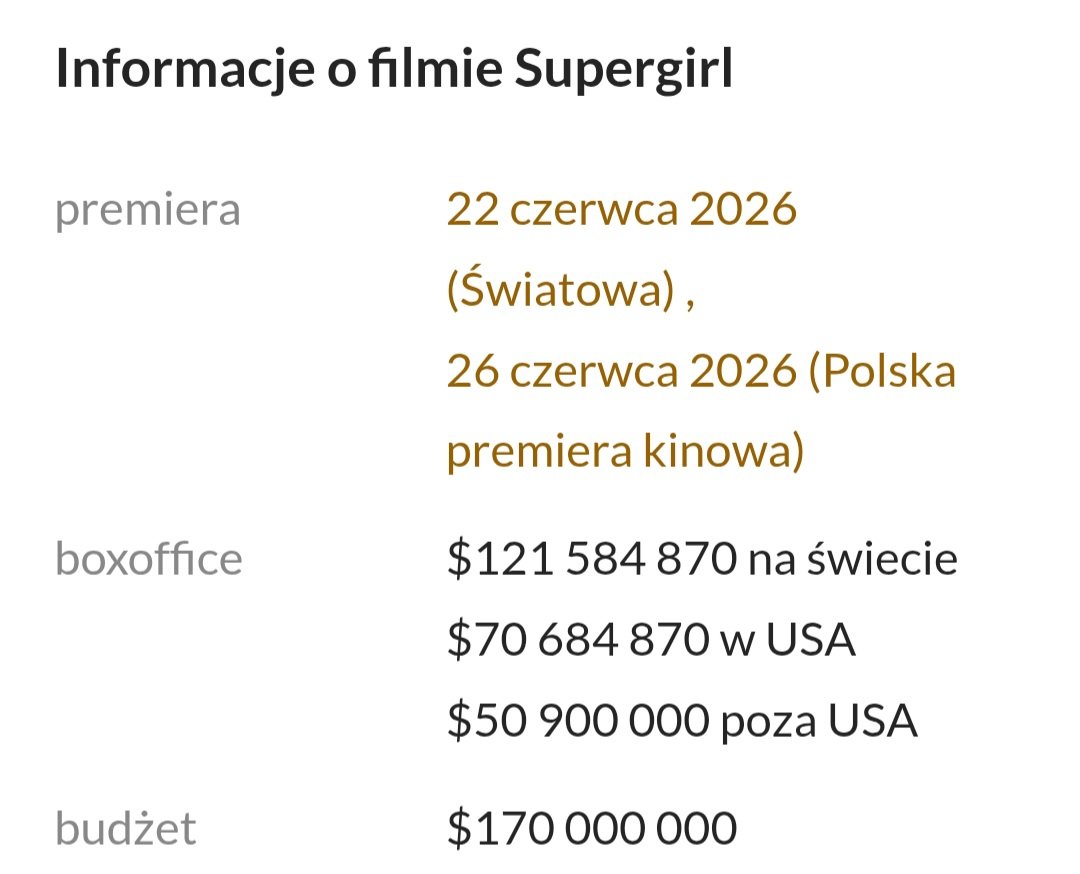Click the $170 000 000 budget value
The width and height of the screenshot is (1080, 874).
pos(592,828)
